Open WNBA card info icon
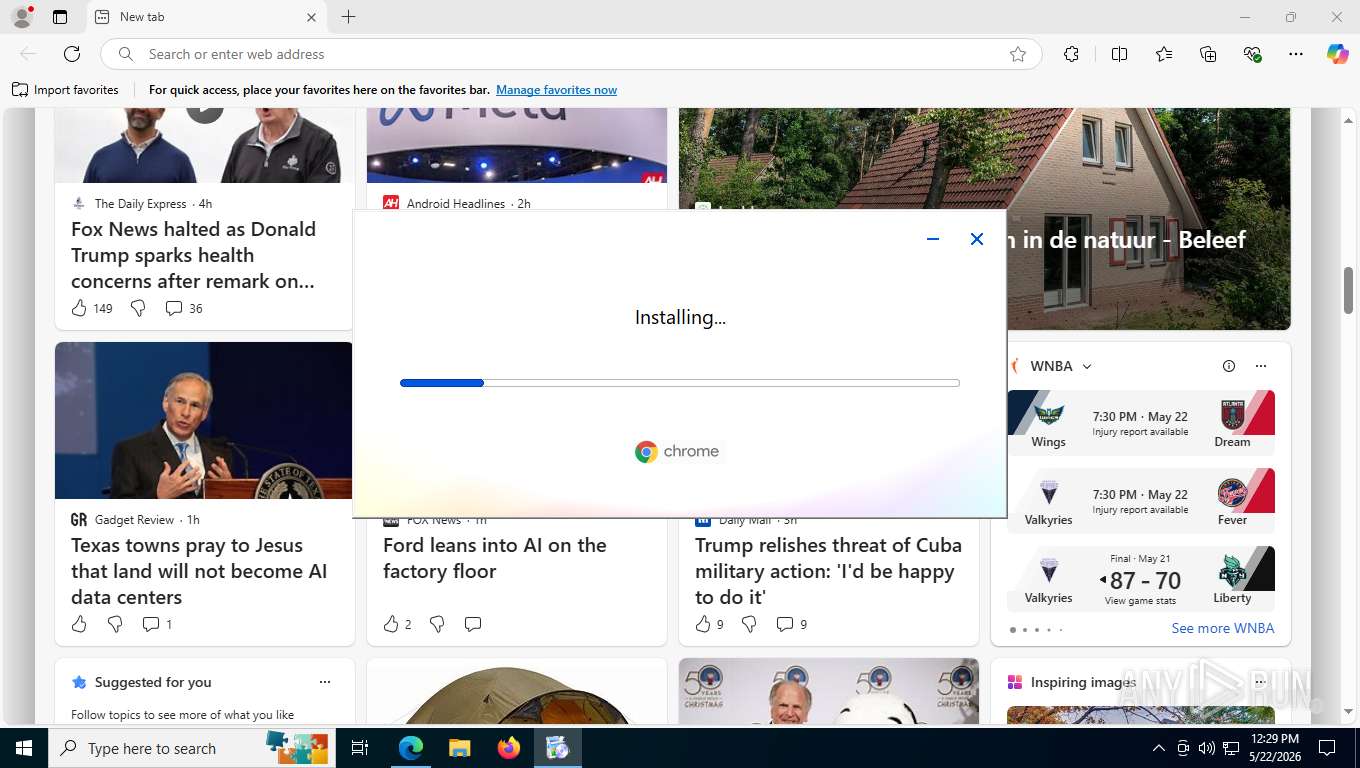Image resolution: width=1360 pixels, height=768 pixels. point(1229,366)
